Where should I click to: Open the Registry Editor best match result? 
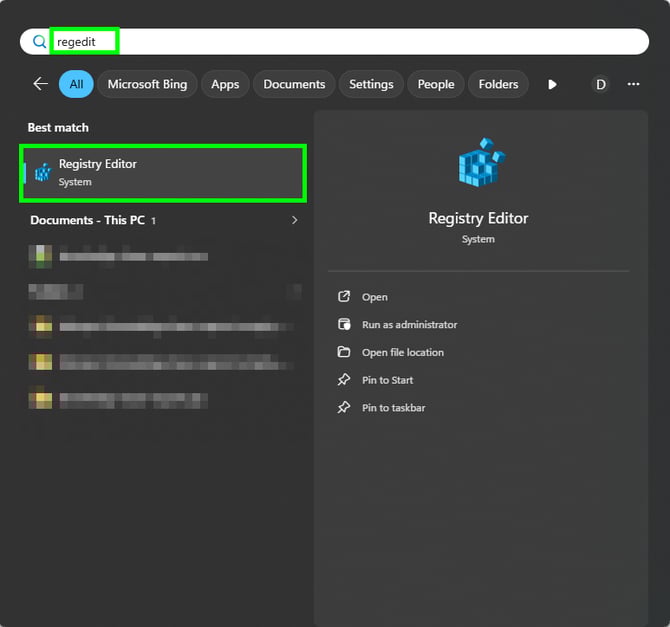tap(163, 173)
